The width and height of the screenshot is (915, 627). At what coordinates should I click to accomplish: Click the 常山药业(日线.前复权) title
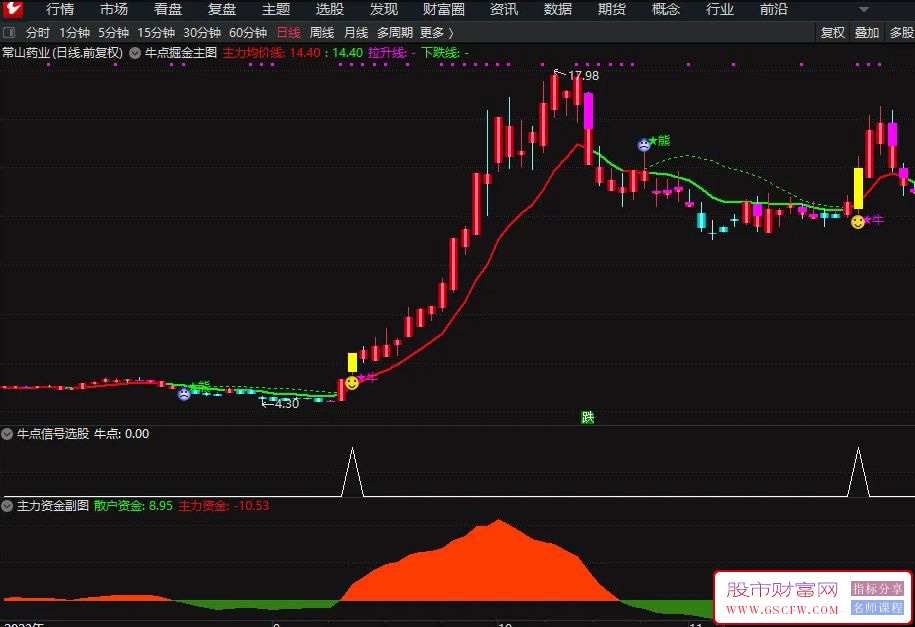pyautogui.click(x=62, y=53)
